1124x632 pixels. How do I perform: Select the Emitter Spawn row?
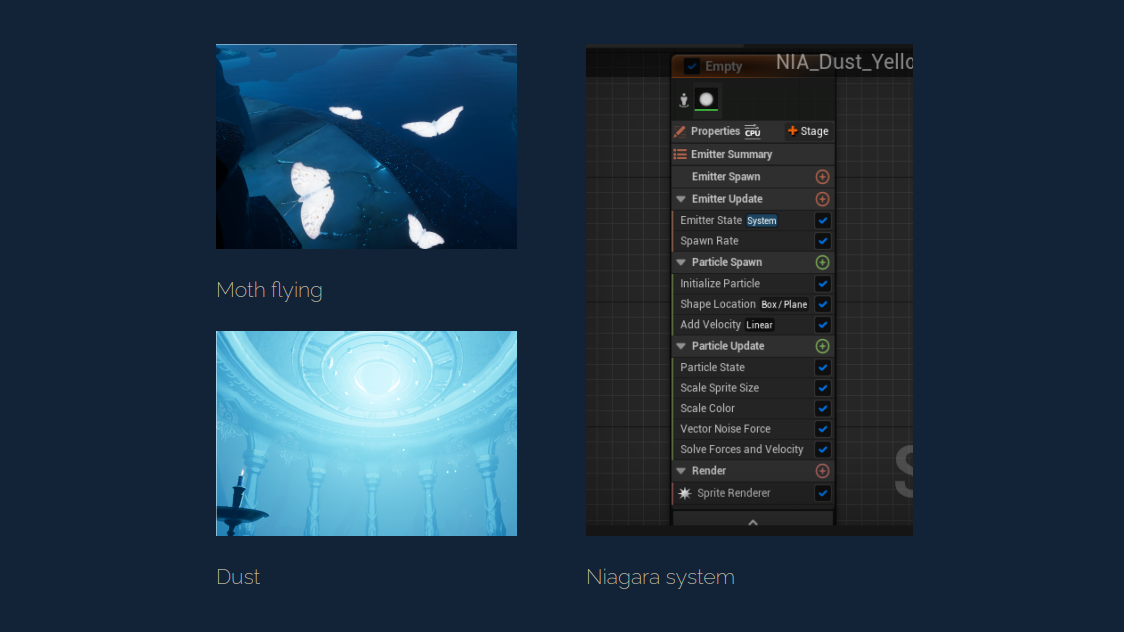coord(753,176)
